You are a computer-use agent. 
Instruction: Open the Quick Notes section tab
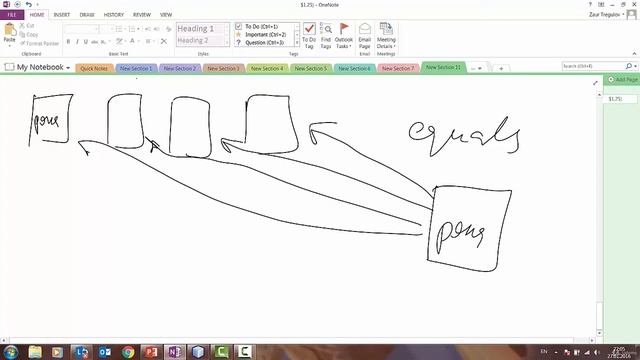[94, 69]
